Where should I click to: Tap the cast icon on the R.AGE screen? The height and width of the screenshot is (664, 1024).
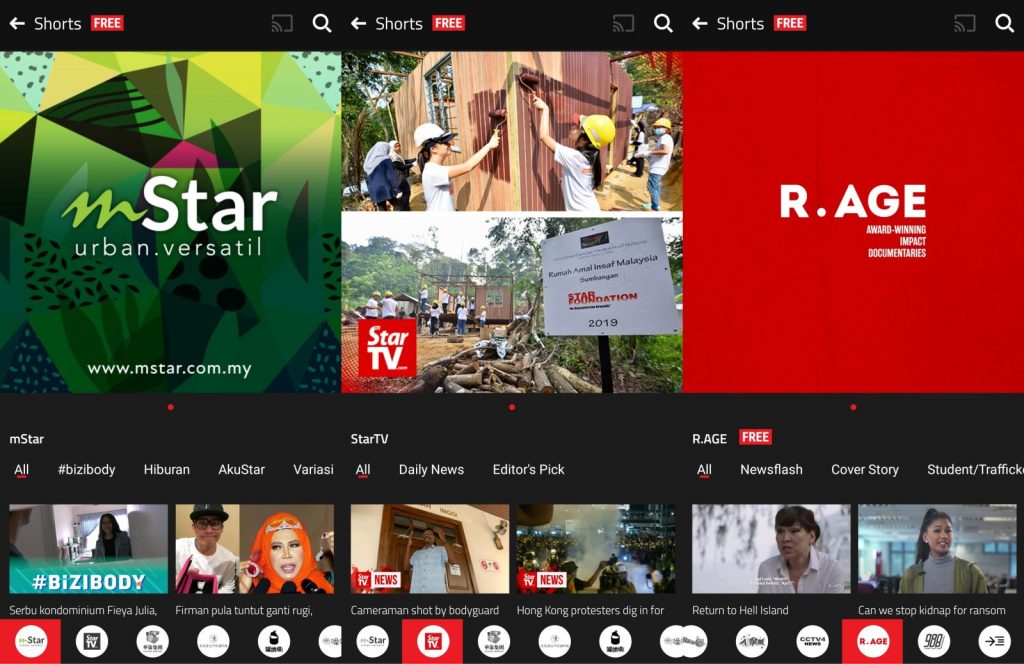point(965,24)
